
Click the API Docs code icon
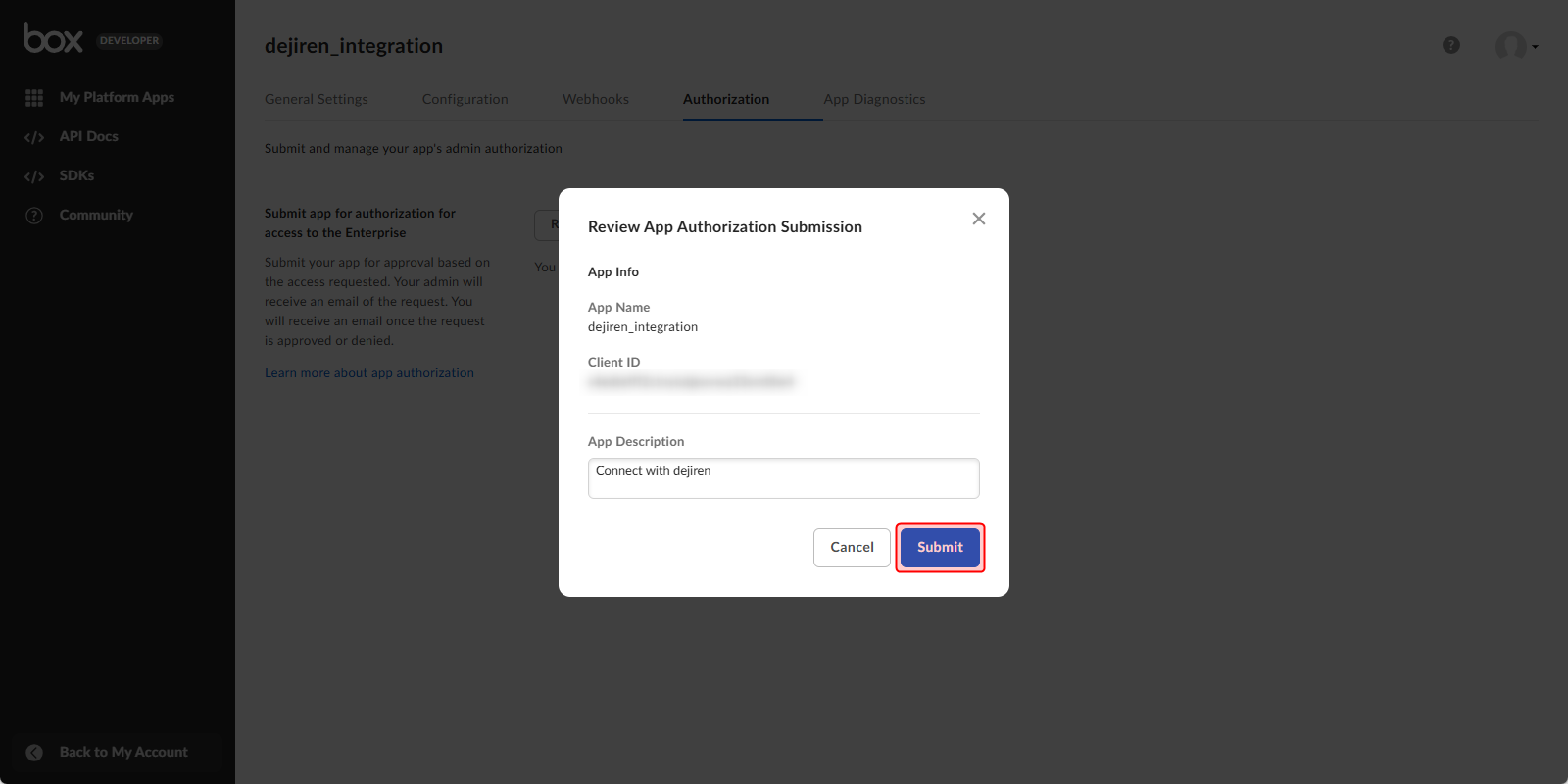34,137
